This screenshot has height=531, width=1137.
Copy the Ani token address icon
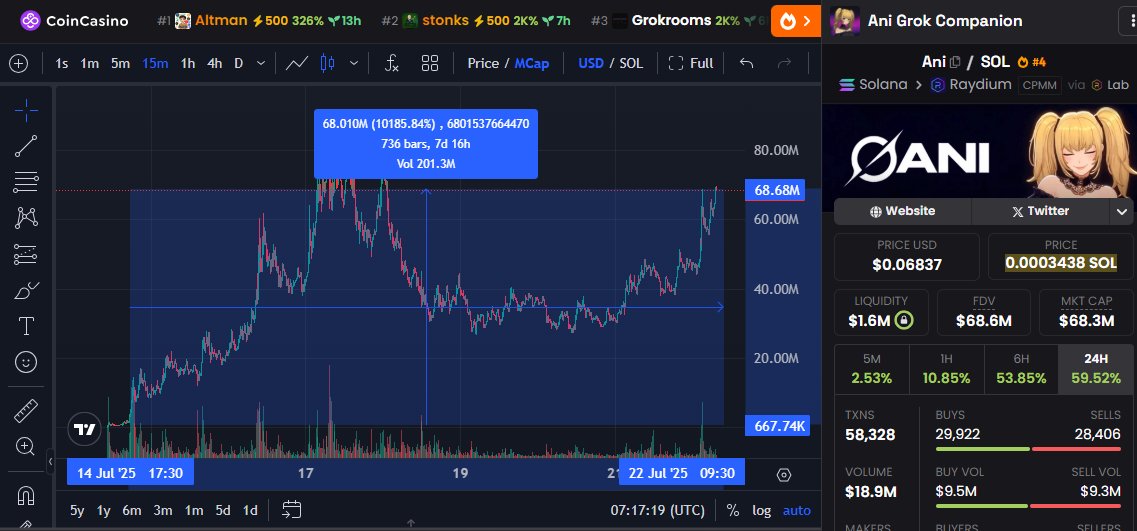[955, 62]
